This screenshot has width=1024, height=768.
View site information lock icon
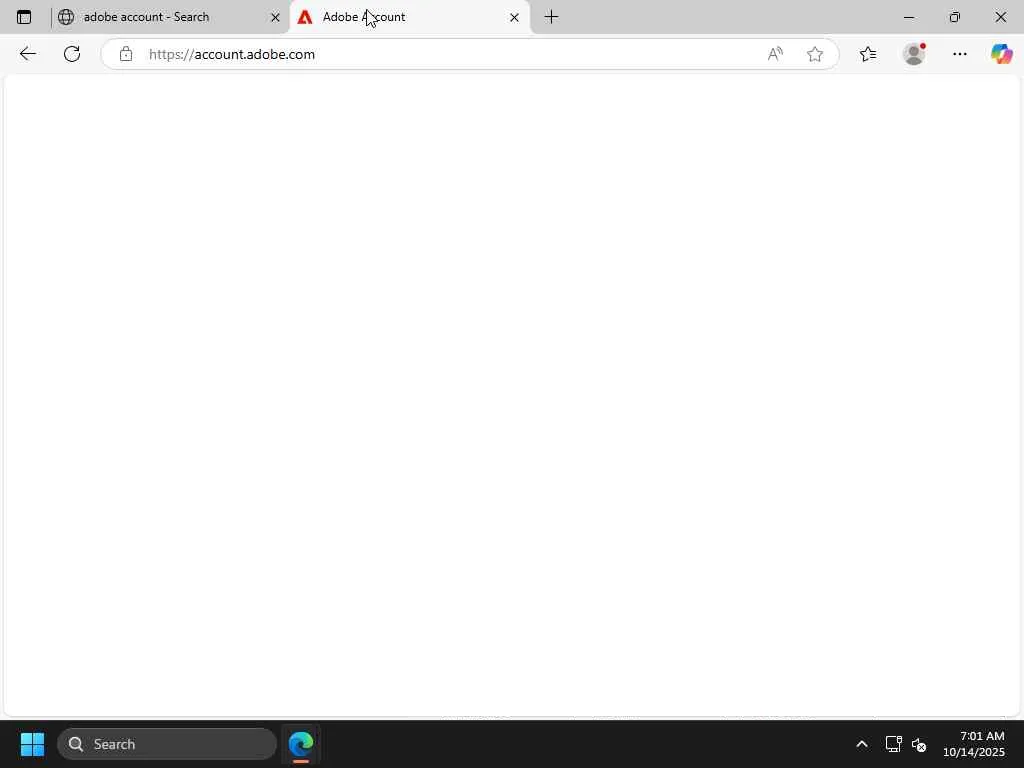[x=126, y=54]
